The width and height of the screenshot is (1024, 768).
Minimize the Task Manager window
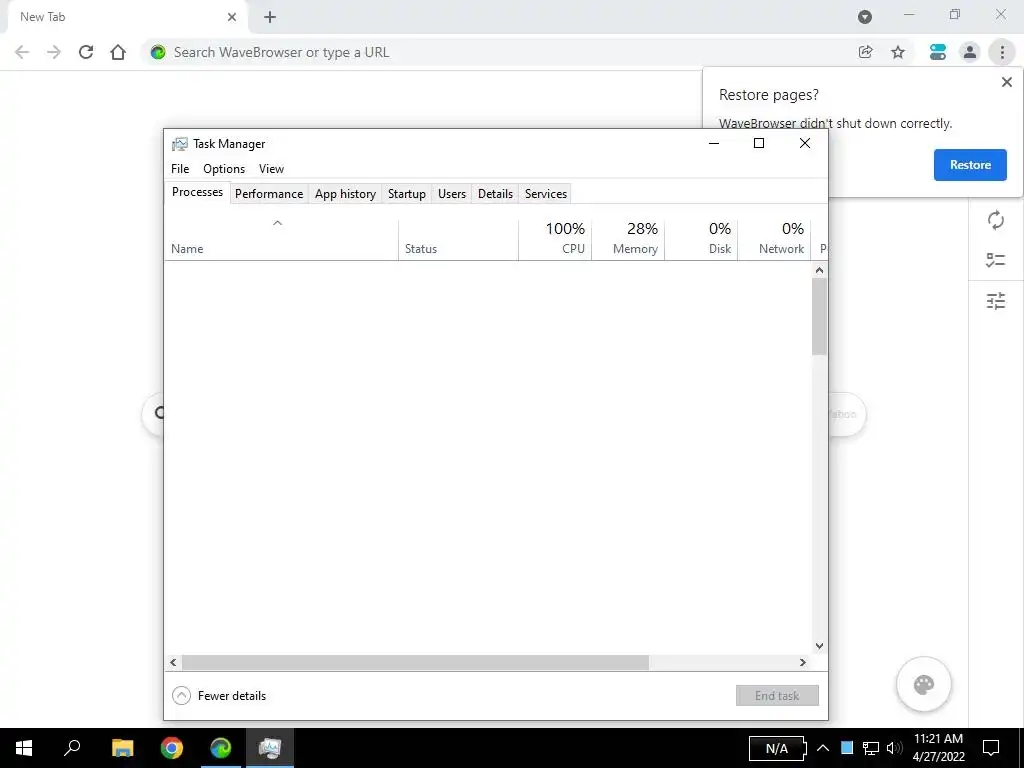[x=714, y=144]
